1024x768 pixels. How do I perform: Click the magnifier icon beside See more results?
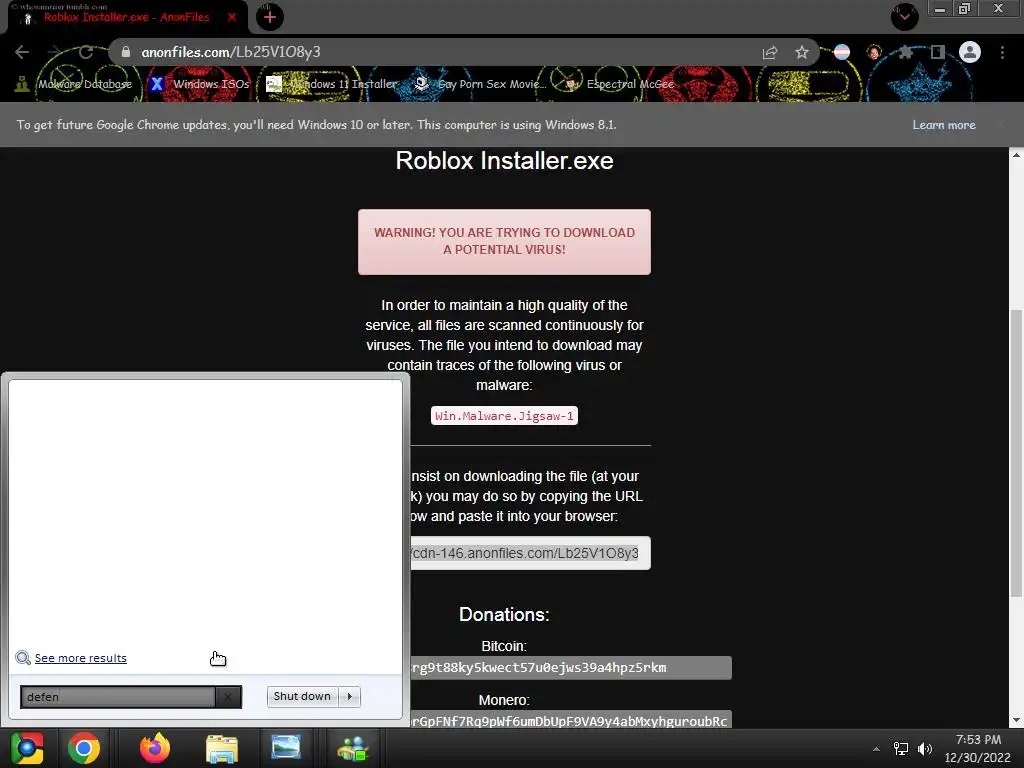[23, 658]
